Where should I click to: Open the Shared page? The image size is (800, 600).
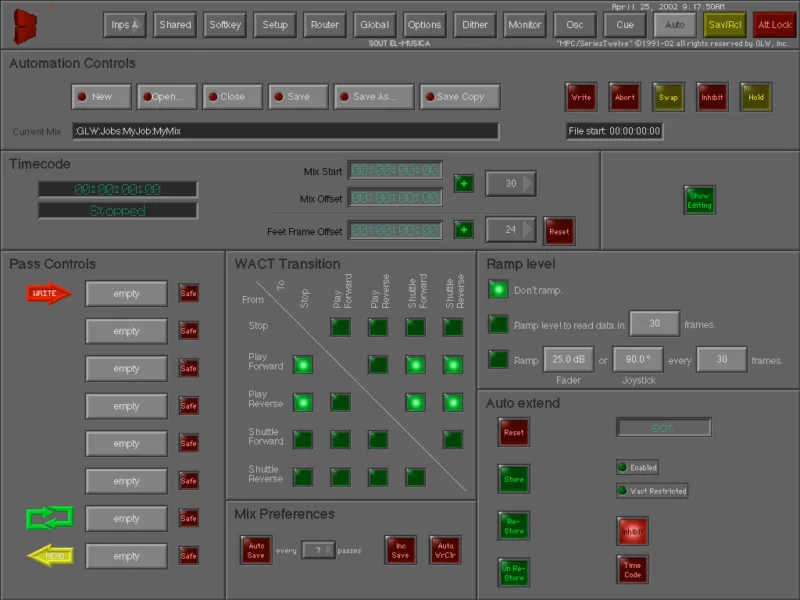pyautogui.click(x=175, y=25)
